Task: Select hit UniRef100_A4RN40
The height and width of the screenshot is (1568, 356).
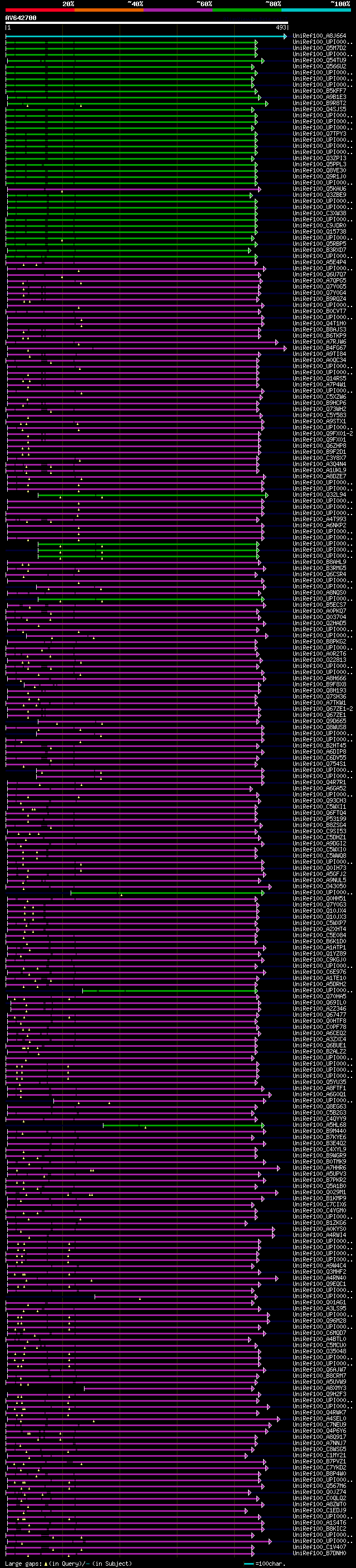Action: pyautogui.click(x=319, y=1278)
